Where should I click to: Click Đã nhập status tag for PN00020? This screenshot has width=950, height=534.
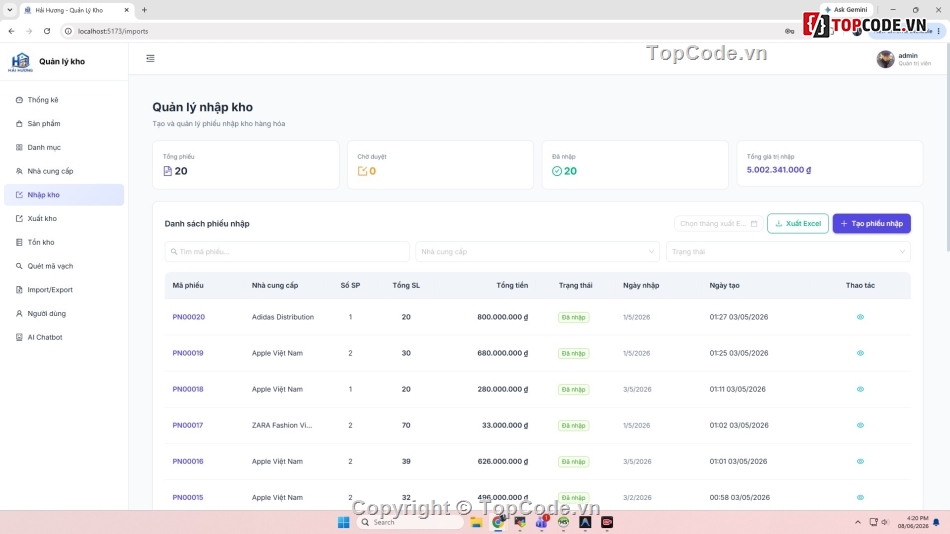(573, 317)
